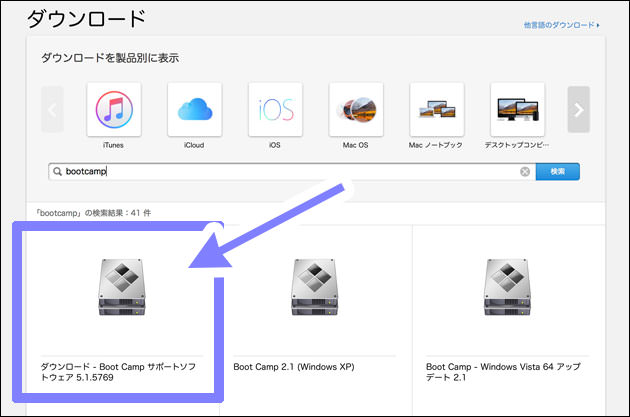Click the iOS label under the icon
This screenshot has width=630, height=417.
tap(275, 145)
